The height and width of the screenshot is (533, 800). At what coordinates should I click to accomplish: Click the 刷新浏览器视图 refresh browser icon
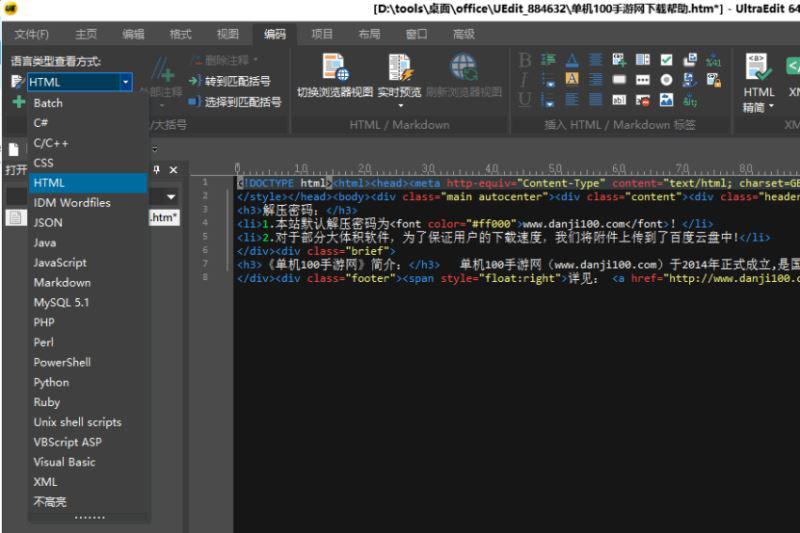point(464,75)
